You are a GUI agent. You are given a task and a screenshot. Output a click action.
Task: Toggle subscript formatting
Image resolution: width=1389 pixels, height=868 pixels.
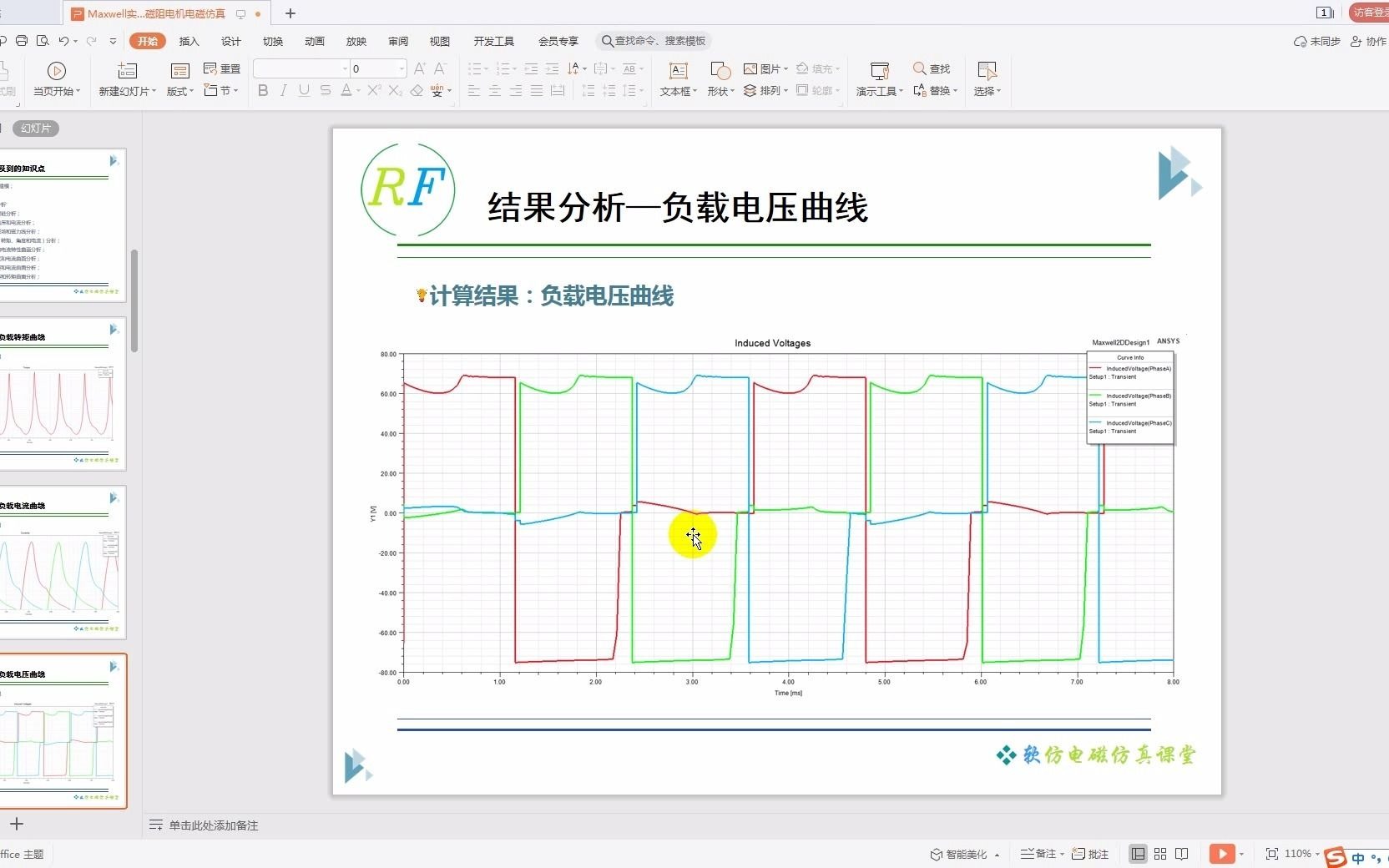396,90
